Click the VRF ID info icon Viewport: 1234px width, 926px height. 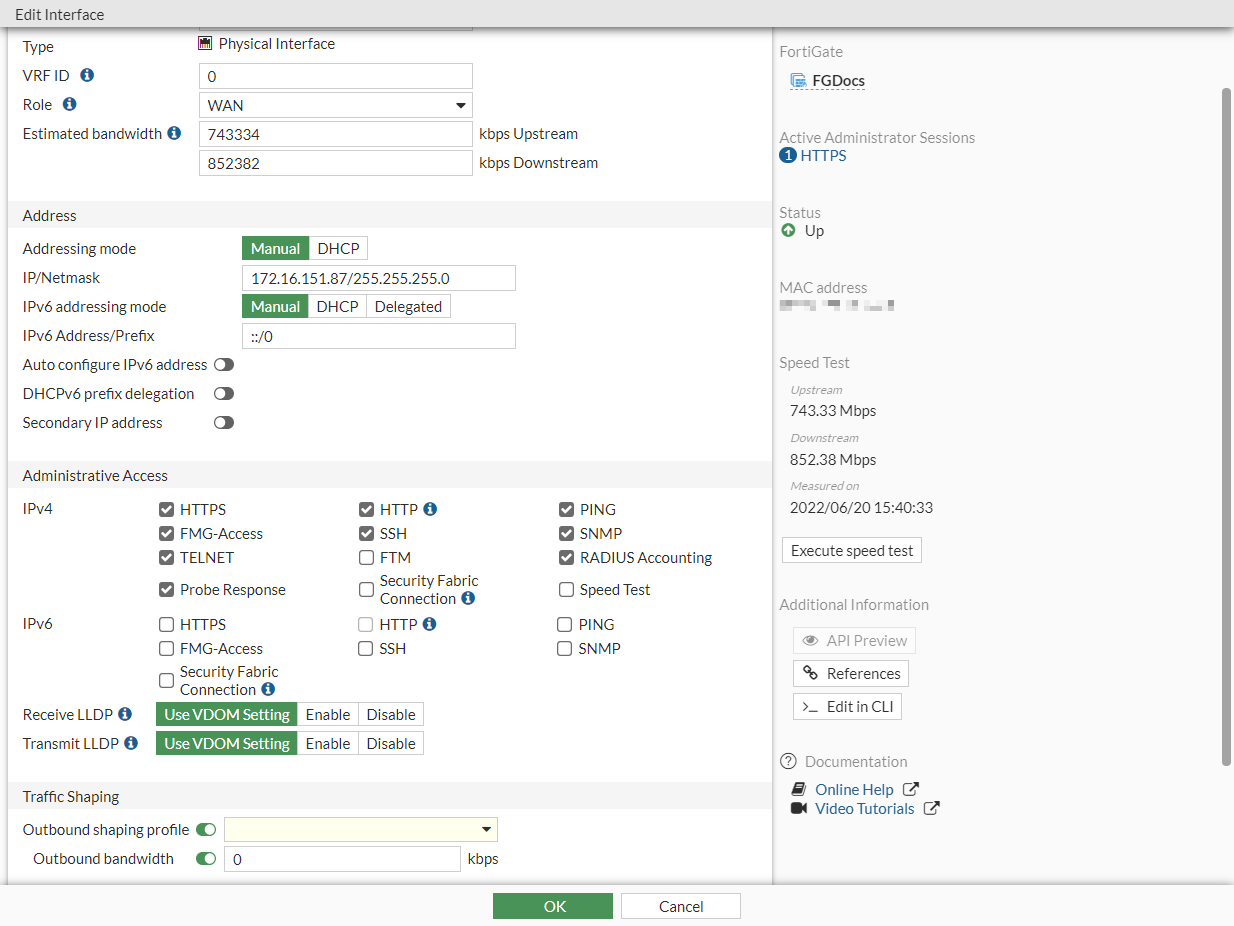[86, 75]
